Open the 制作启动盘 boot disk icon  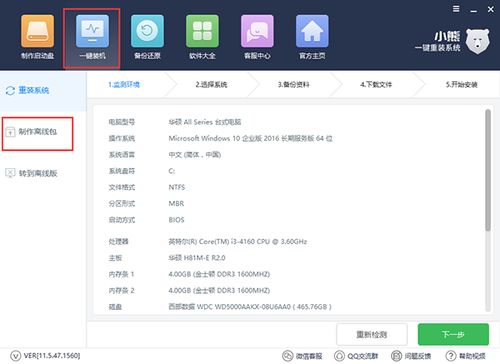point(37,31)
